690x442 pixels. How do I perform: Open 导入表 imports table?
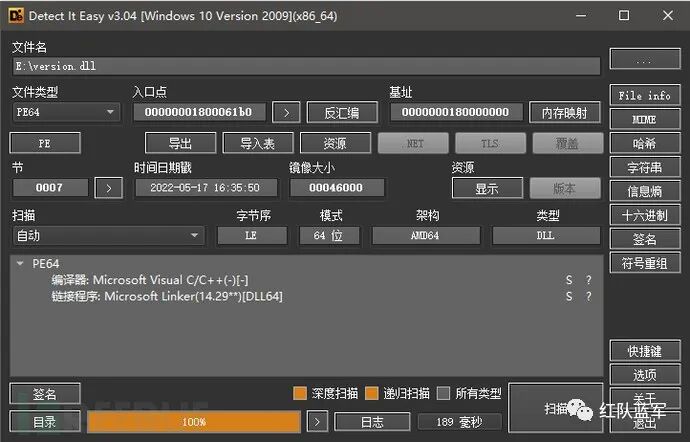258,143
